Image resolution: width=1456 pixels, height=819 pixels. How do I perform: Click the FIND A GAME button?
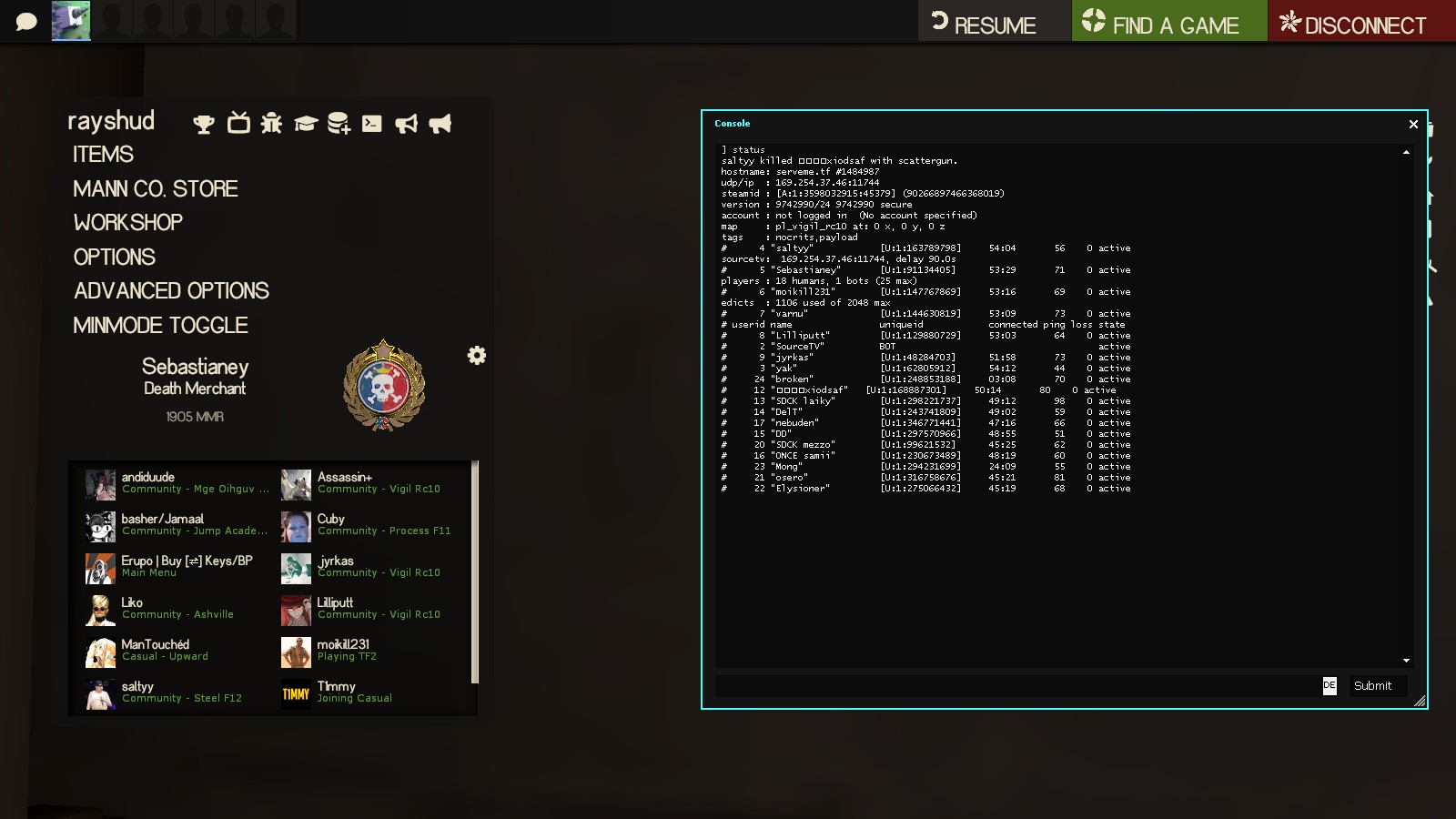[x=1168, y=22]
